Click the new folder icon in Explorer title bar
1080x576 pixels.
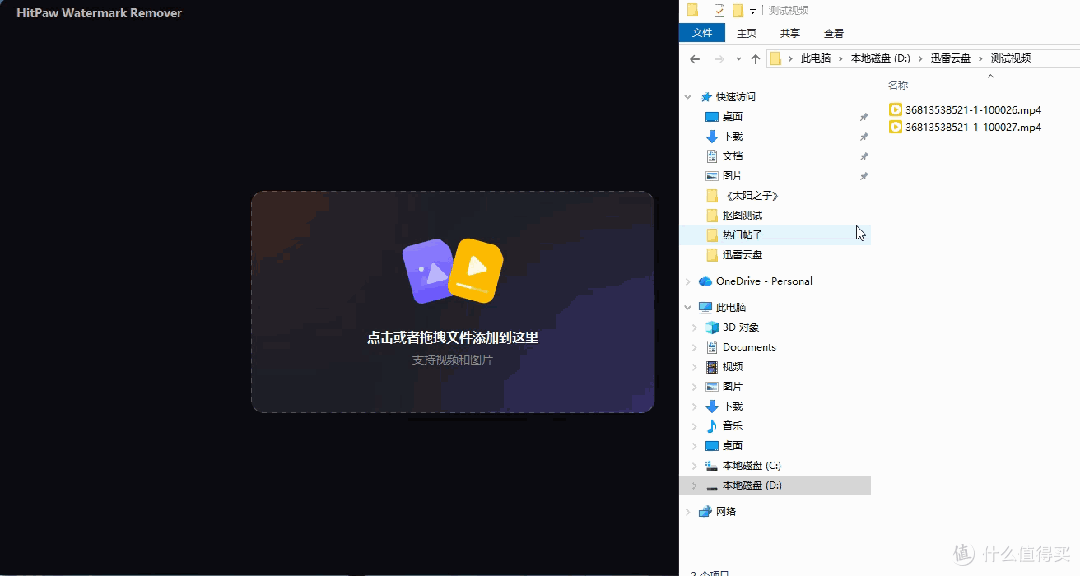click(x=738, y=10)
